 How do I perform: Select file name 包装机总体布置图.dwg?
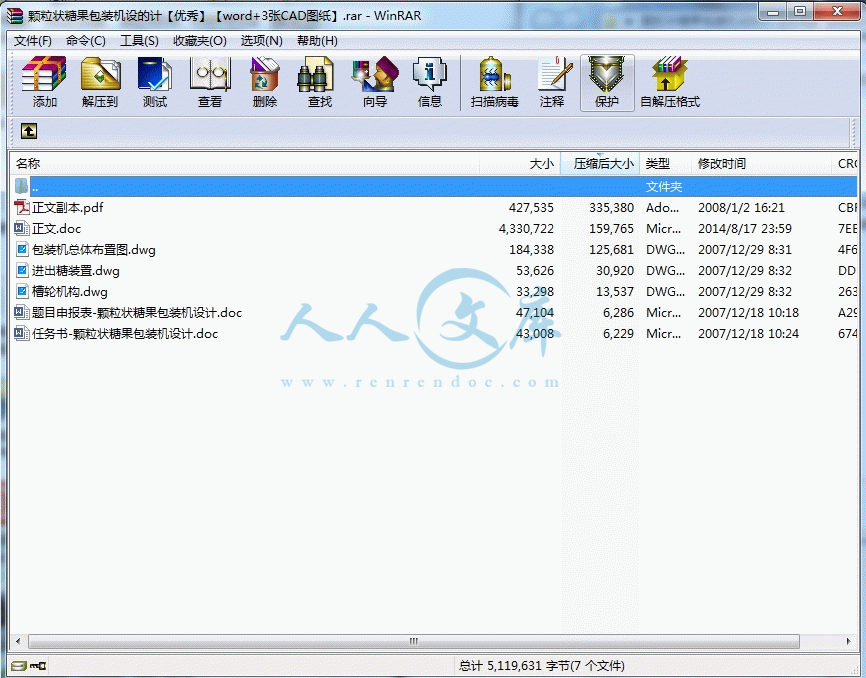[94, 250]
